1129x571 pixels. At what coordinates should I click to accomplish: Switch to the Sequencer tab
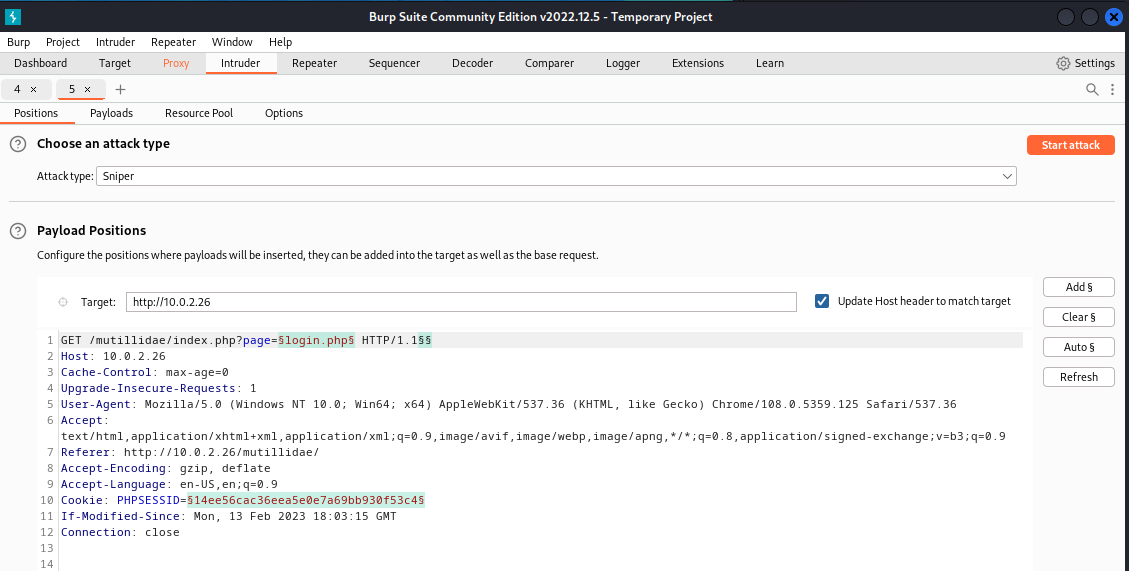click(x=394, y=63)
